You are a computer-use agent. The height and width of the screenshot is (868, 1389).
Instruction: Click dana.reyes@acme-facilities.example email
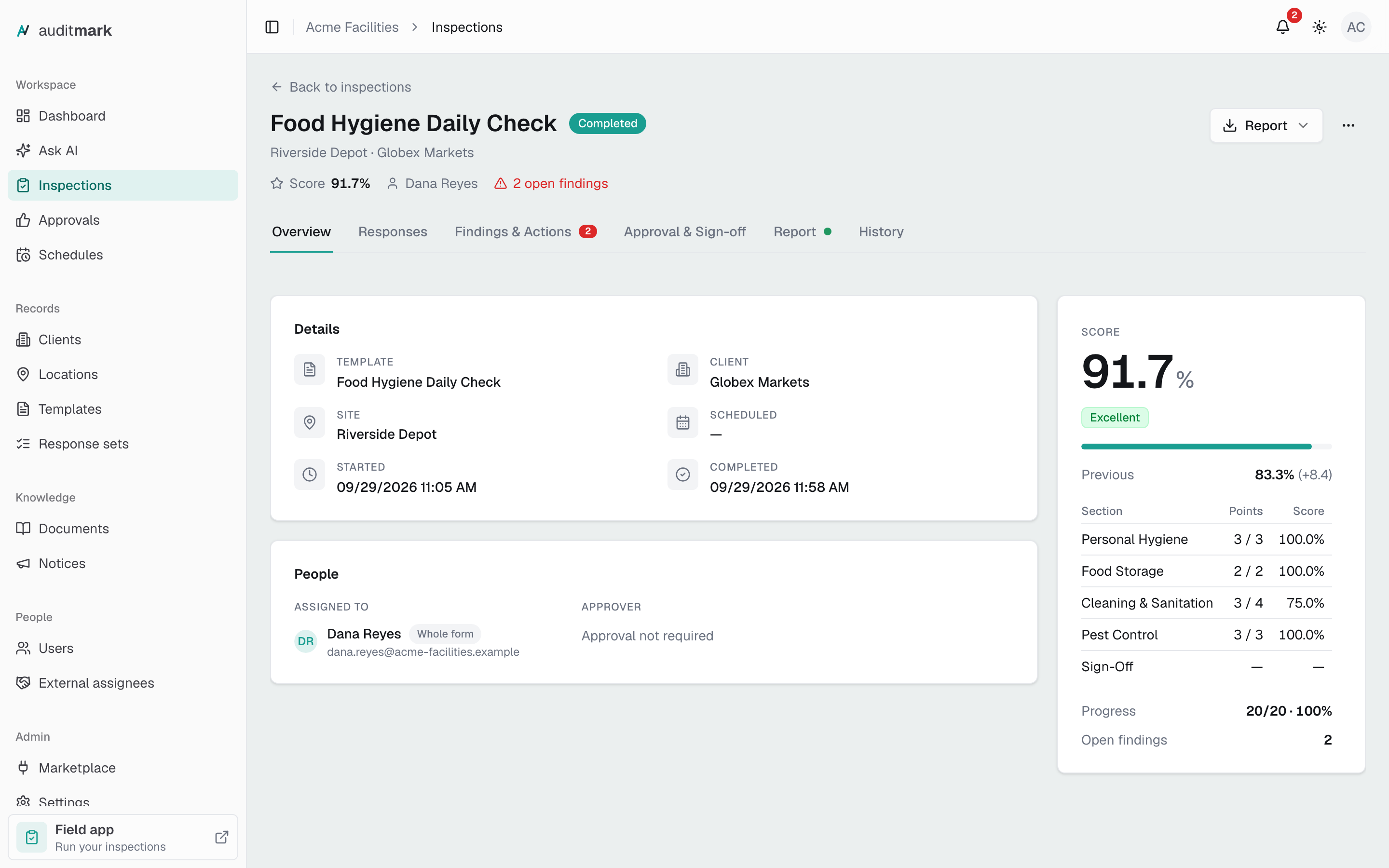click(x=423, y=651)
